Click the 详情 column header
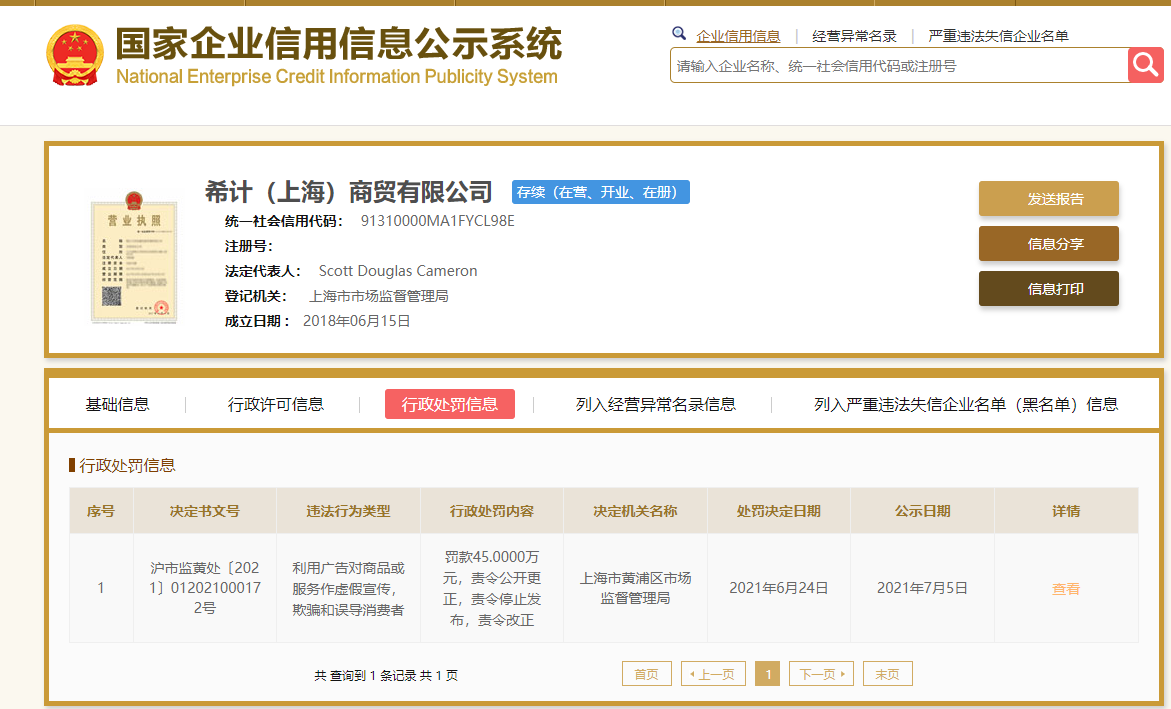 pos(1066,511)
